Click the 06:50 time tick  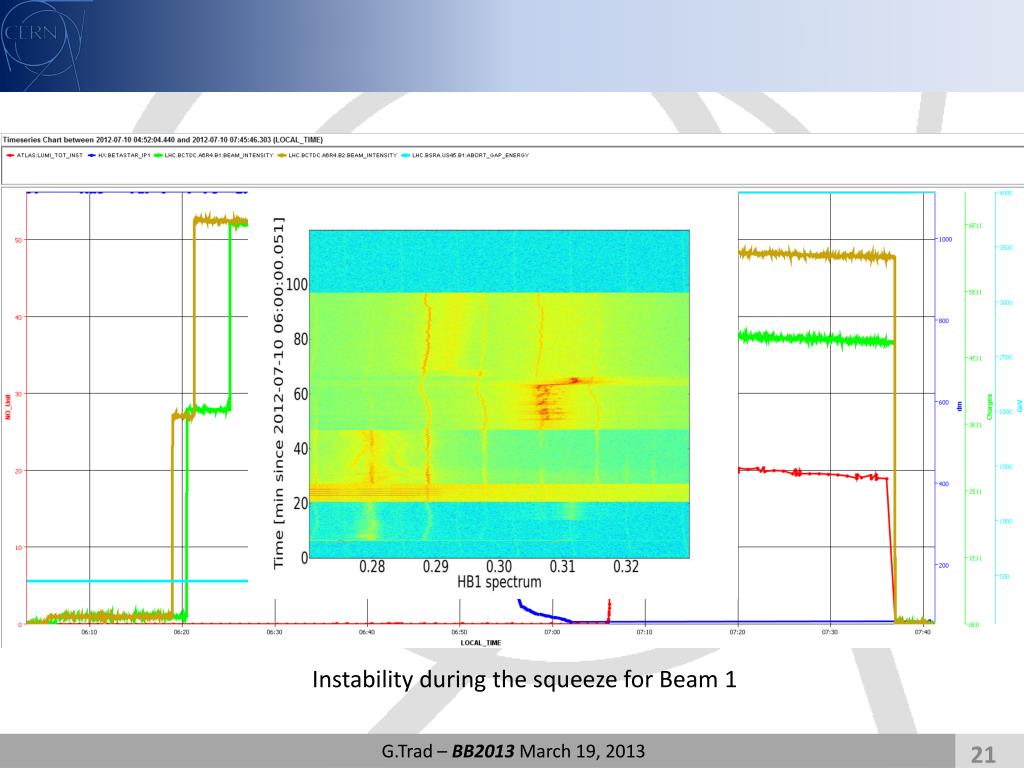click(x=459, y=632)
